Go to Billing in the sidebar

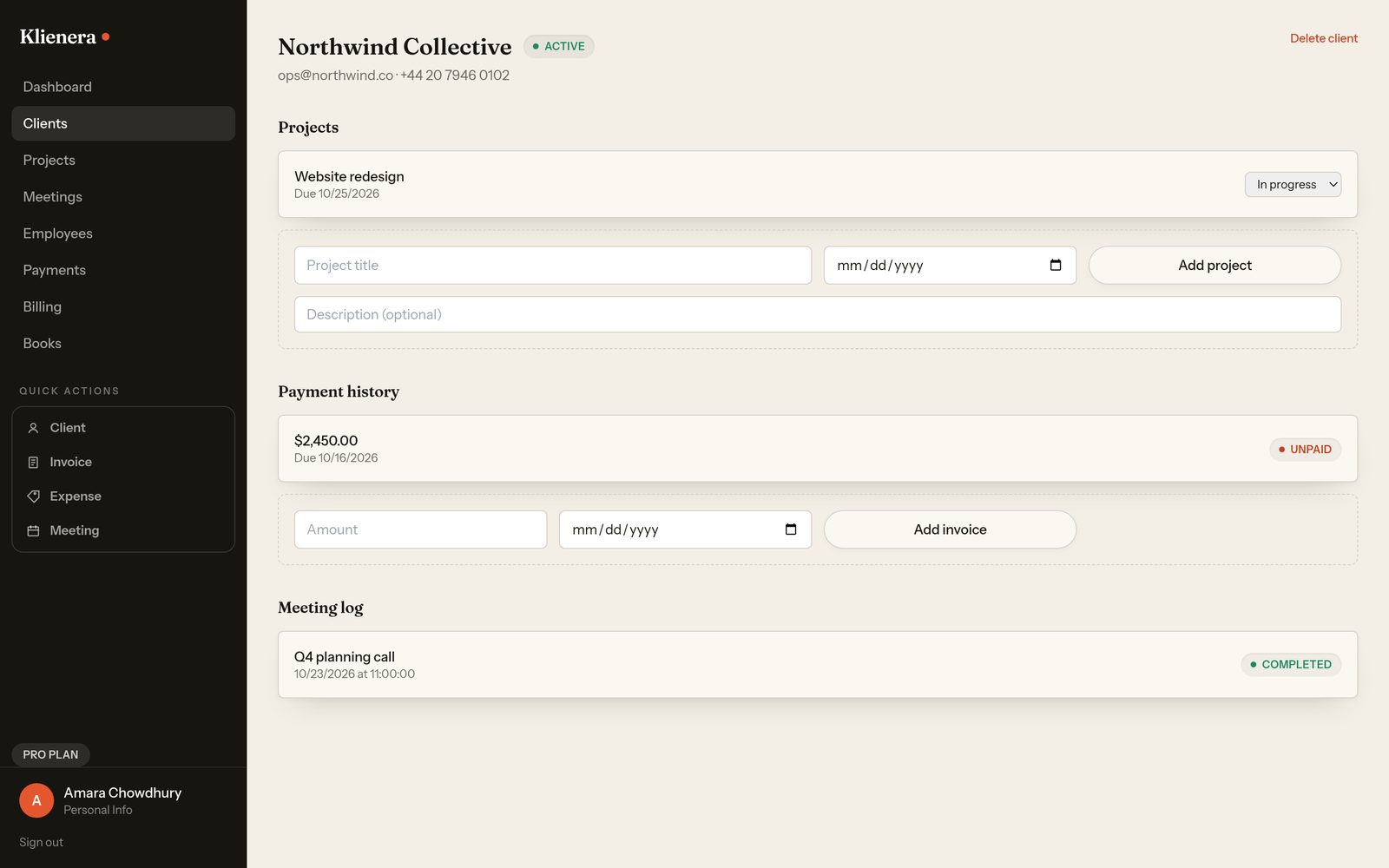click(123, 306)
